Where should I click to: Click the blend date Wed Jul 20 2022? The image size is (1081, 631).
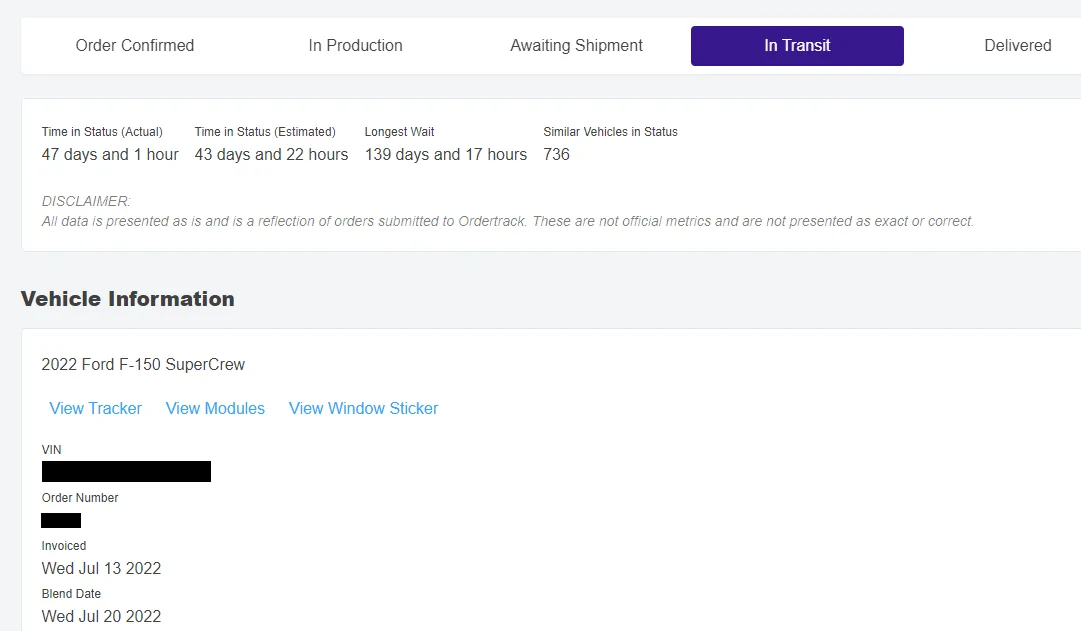click(x=101, y=616)
